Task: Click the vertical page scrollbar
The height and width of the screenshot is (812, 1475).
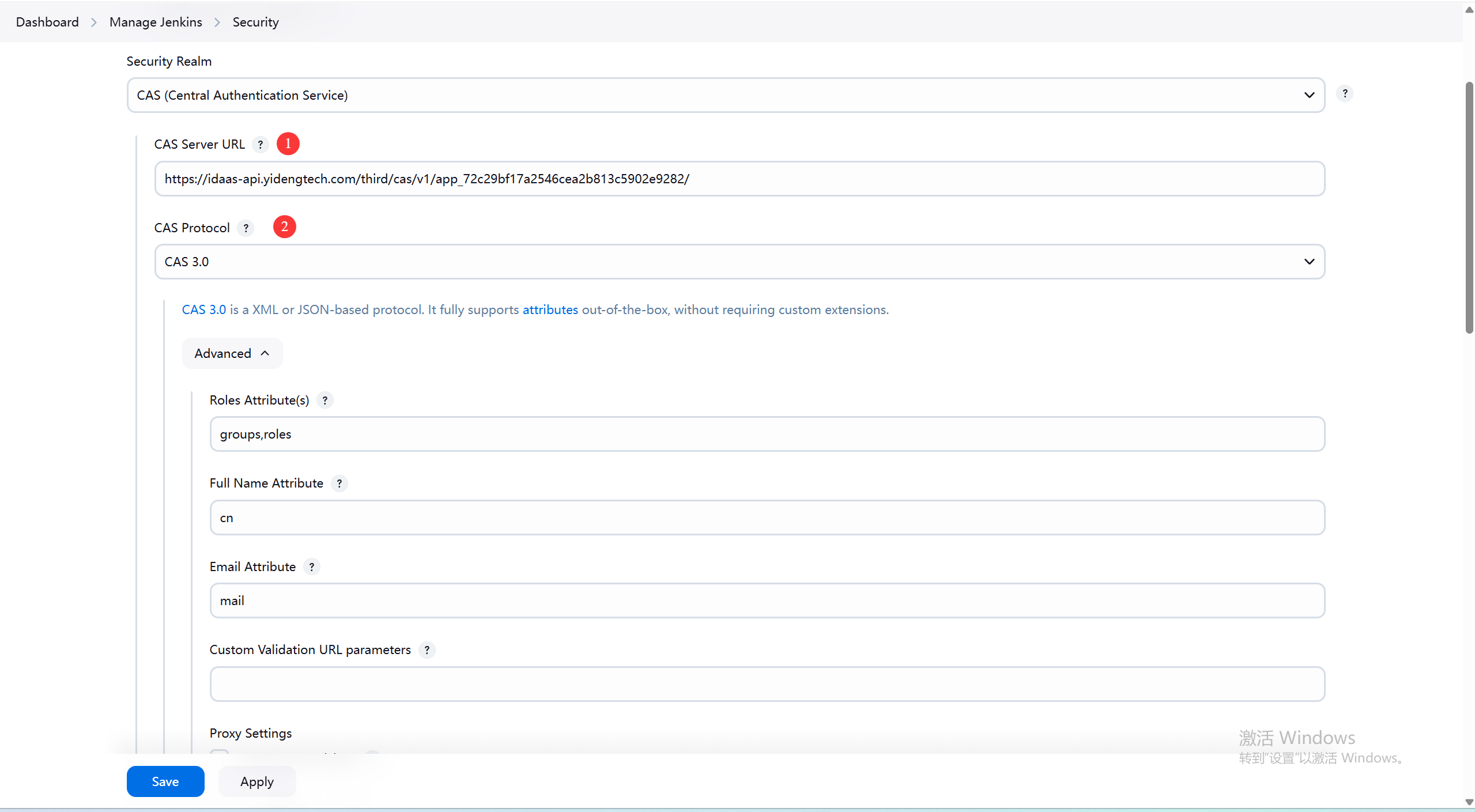Action: coord(1469,207)
